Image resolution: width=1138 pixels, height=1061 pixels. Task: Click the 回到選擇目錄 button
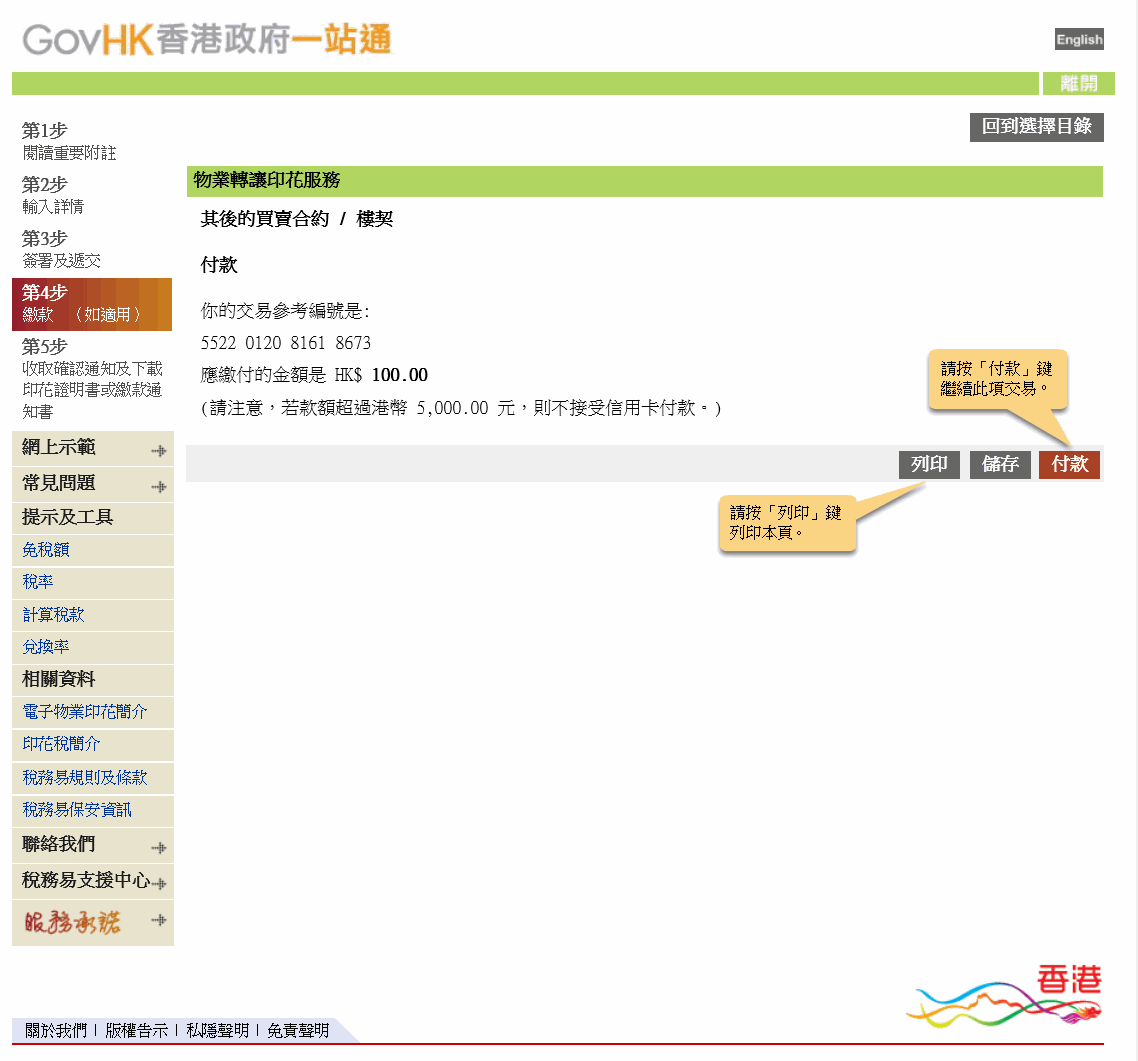point(1036,127)
